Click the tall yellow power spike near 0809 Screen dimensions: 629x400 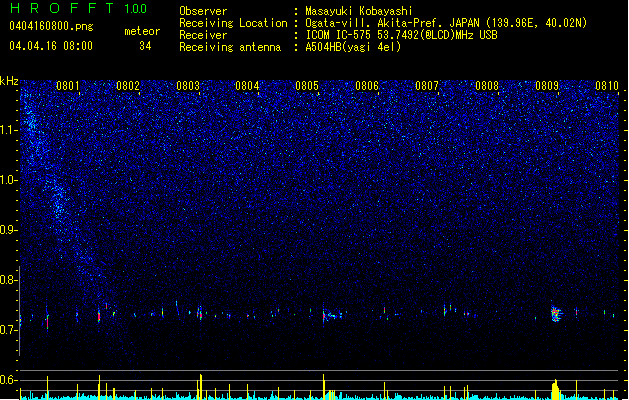click(x=555, y=389)
